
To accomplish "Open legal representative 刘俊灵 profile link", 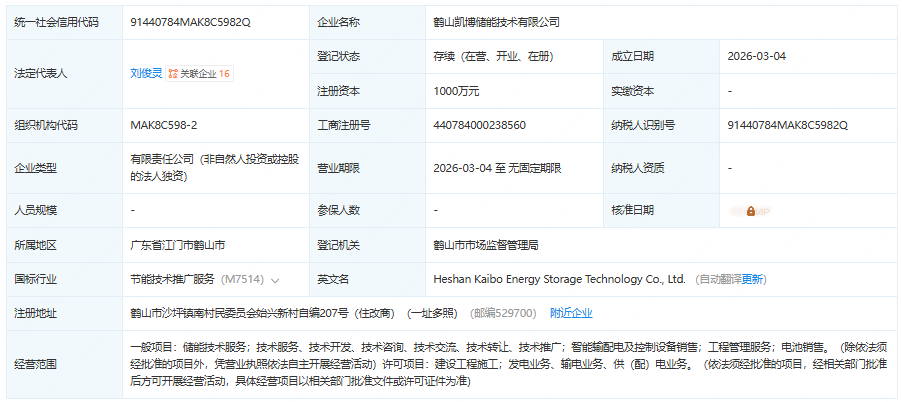I will pos(146,73).
